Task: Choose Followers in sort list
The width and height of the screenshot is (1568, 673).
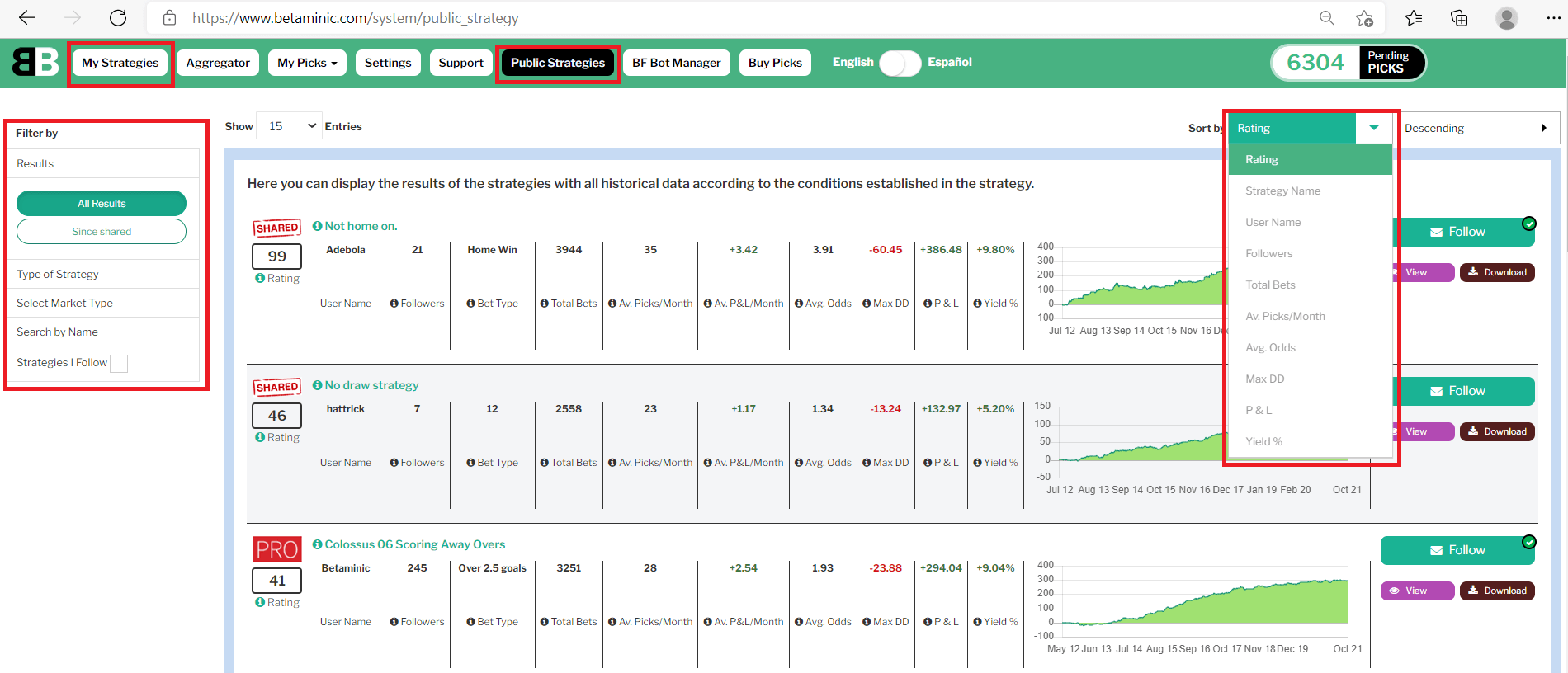Action: (x=1311, y=253)
